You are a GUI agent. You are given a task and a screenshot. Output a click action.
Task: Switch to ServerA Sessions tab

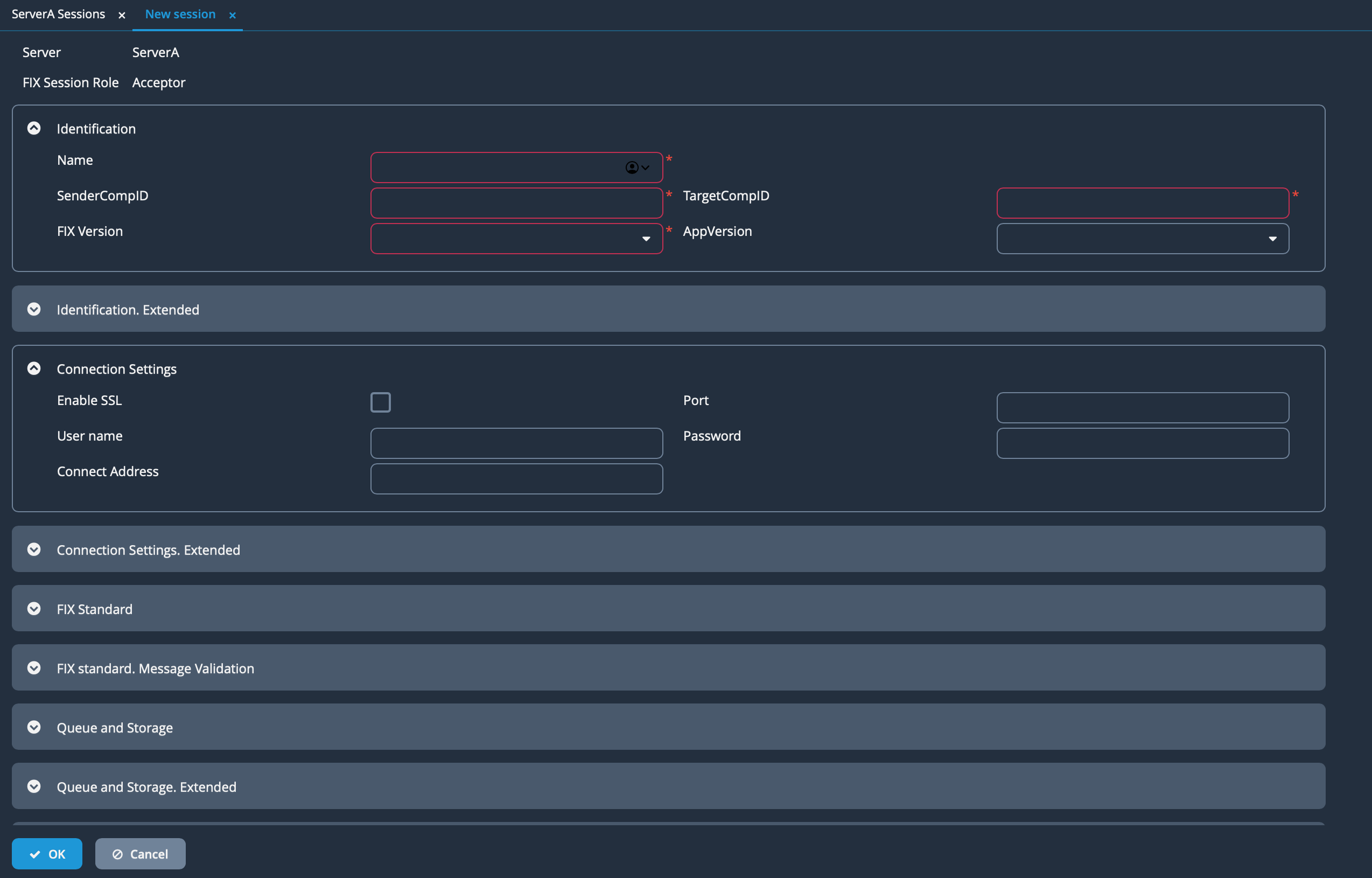click(x=58, y=14)
